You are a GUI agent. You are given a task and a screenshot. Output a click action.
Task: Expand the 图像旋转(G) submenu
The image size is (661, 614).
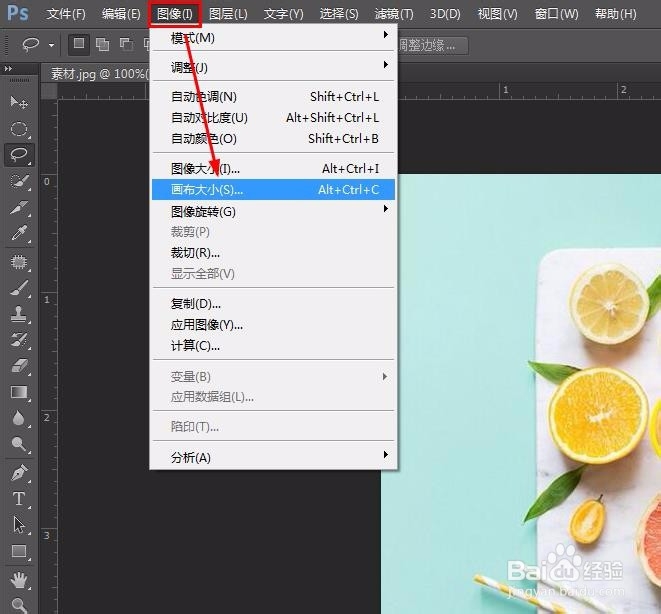click(x=273, y=211)
